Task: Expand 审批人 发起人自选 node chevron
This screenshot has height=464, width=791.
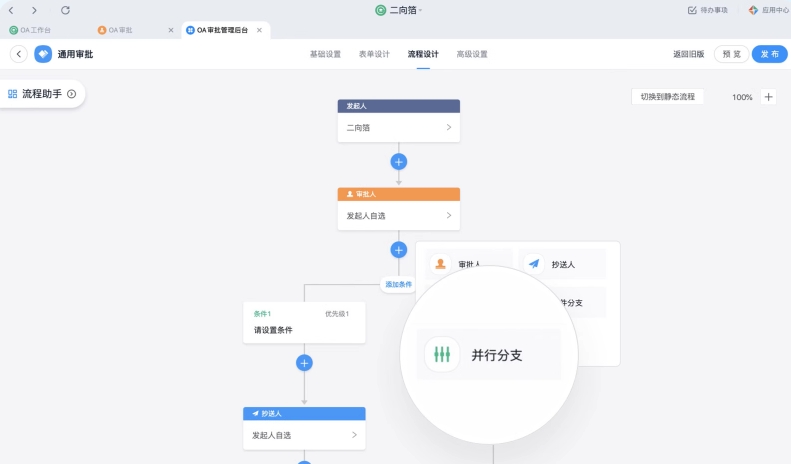Action: coord(448,215)
